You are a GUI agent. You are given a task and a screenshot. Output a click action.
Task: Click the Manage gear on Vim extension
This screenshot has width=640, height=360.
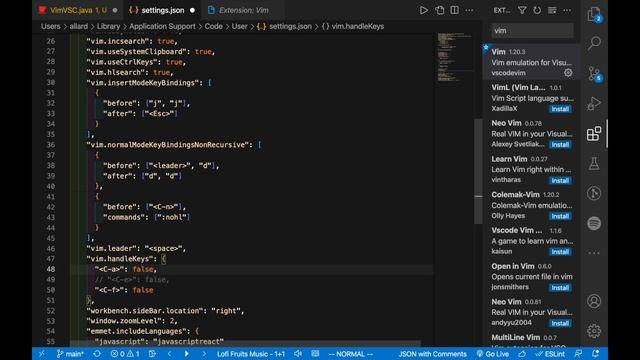click(568, 73)
